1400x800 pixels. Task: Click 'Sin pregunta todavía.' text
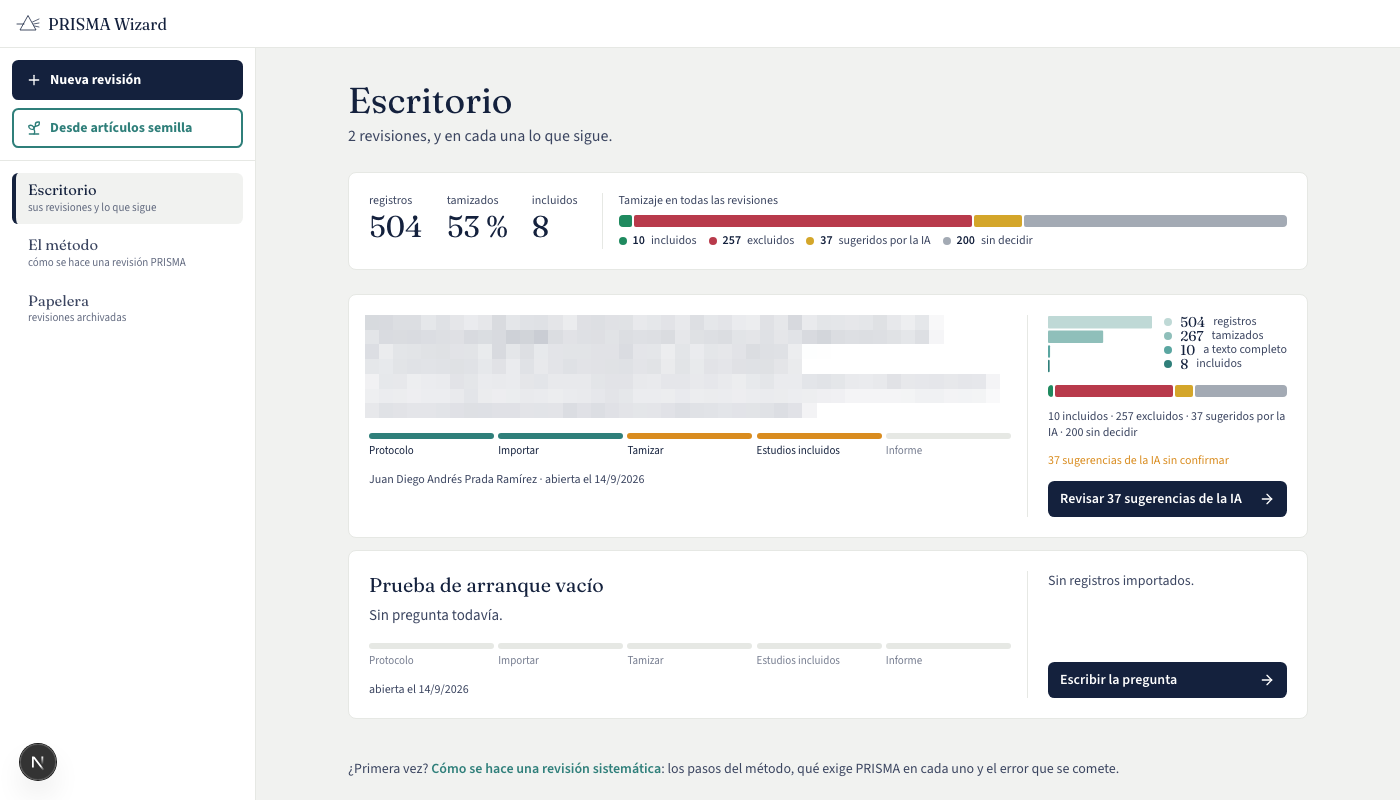pos(436,615)
